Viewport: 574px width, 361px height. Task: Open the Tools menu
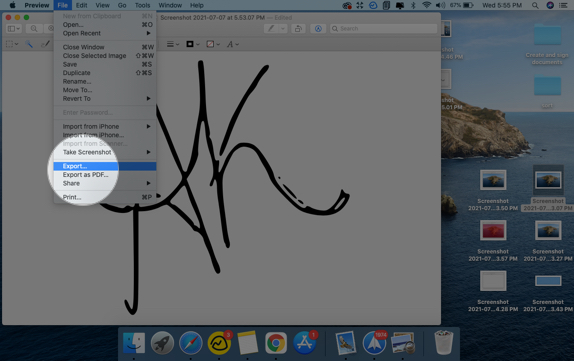tap(142, 5)
